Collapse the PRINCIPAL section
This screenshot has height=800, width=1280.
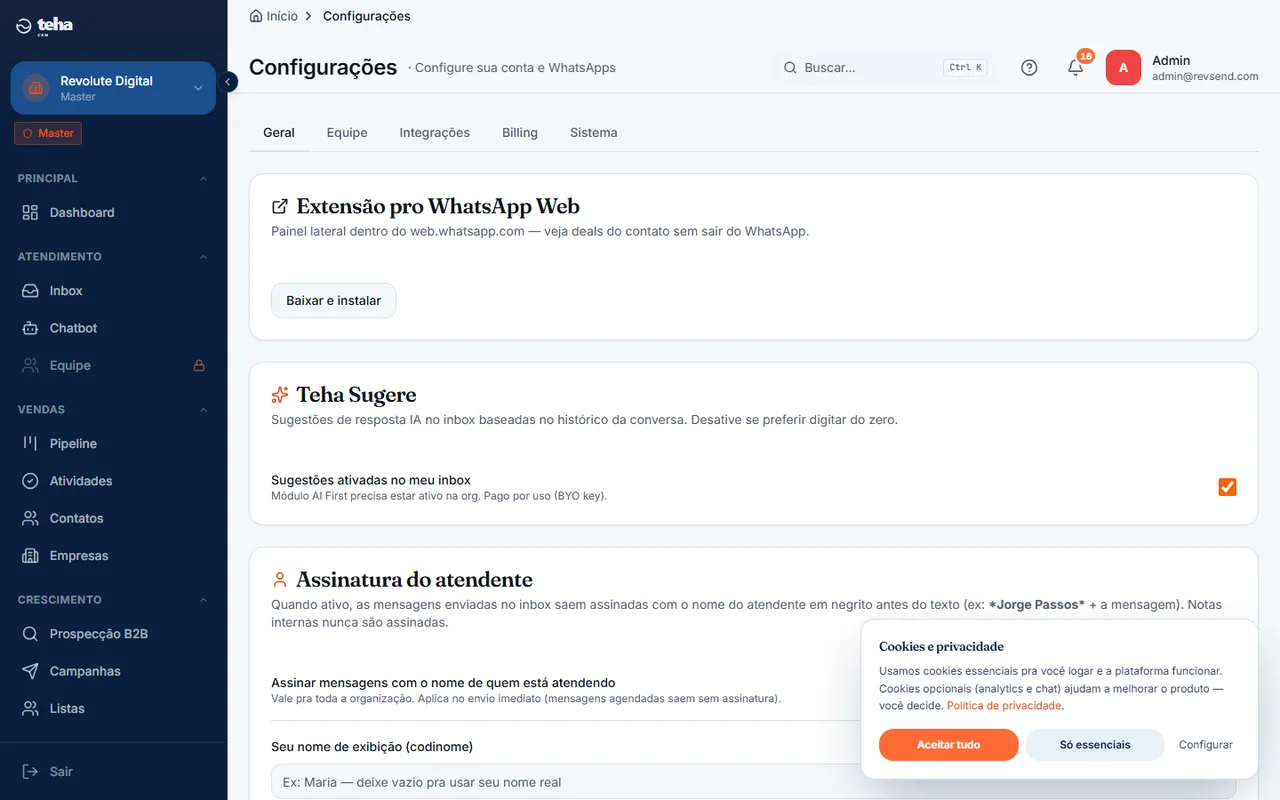[203, 179]
